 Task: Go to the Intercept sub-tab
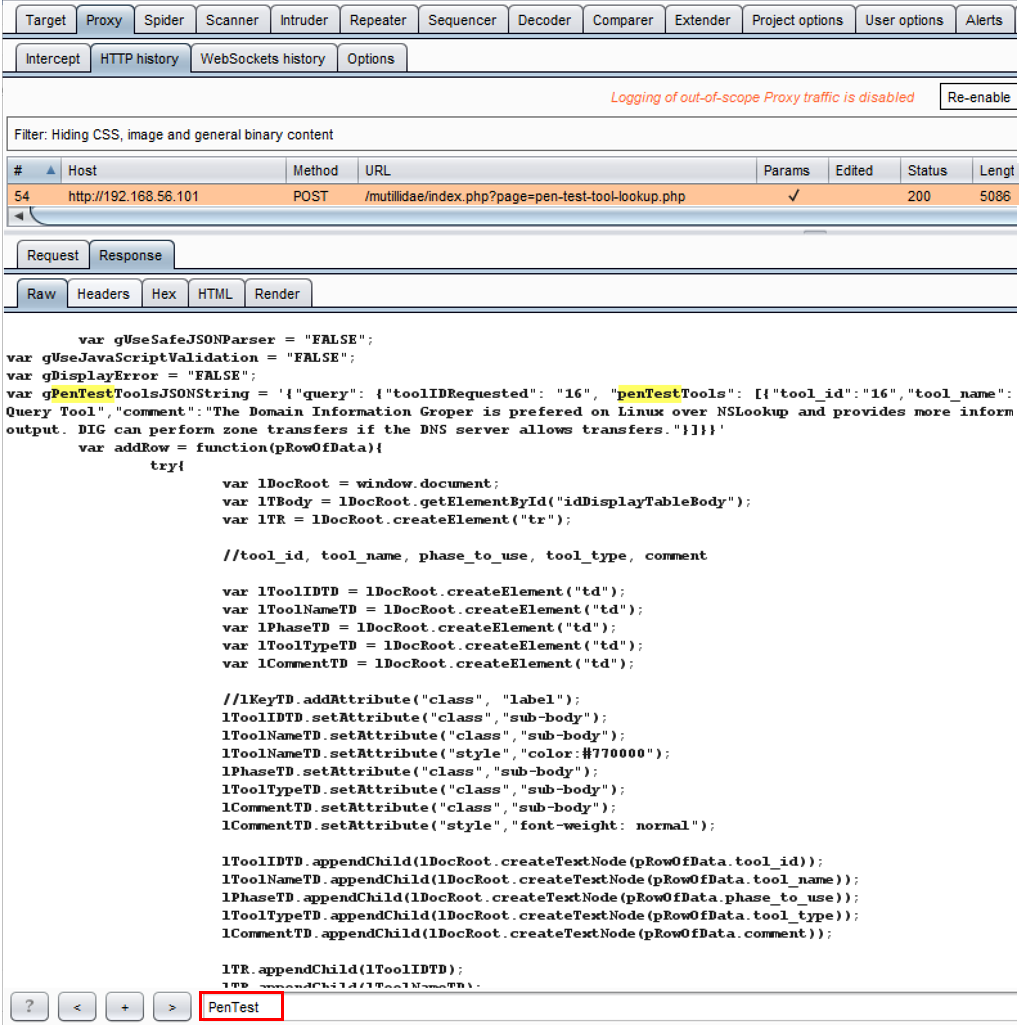pyautogui.click(x=53, y=59)
